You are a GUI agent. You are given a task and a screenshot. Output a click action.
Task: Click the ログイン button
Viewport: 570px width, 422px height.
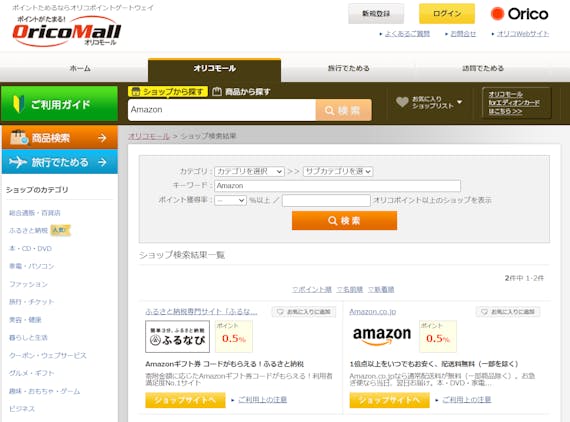[447, 14]
